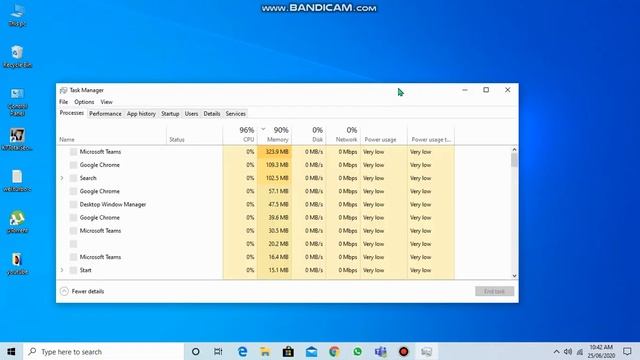640x360 pixels.
Task: Sort processes by the Network column header
Action: click(x=343, y=134)
